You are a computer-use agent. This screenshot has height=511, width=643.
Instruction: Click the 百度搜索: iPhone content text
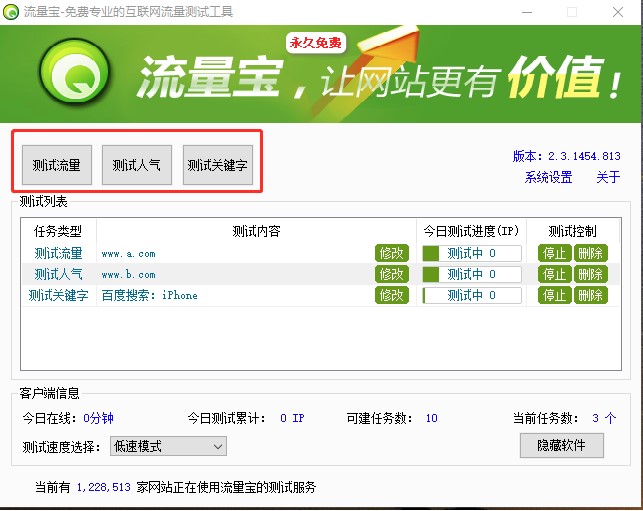[x=149, y=295]
